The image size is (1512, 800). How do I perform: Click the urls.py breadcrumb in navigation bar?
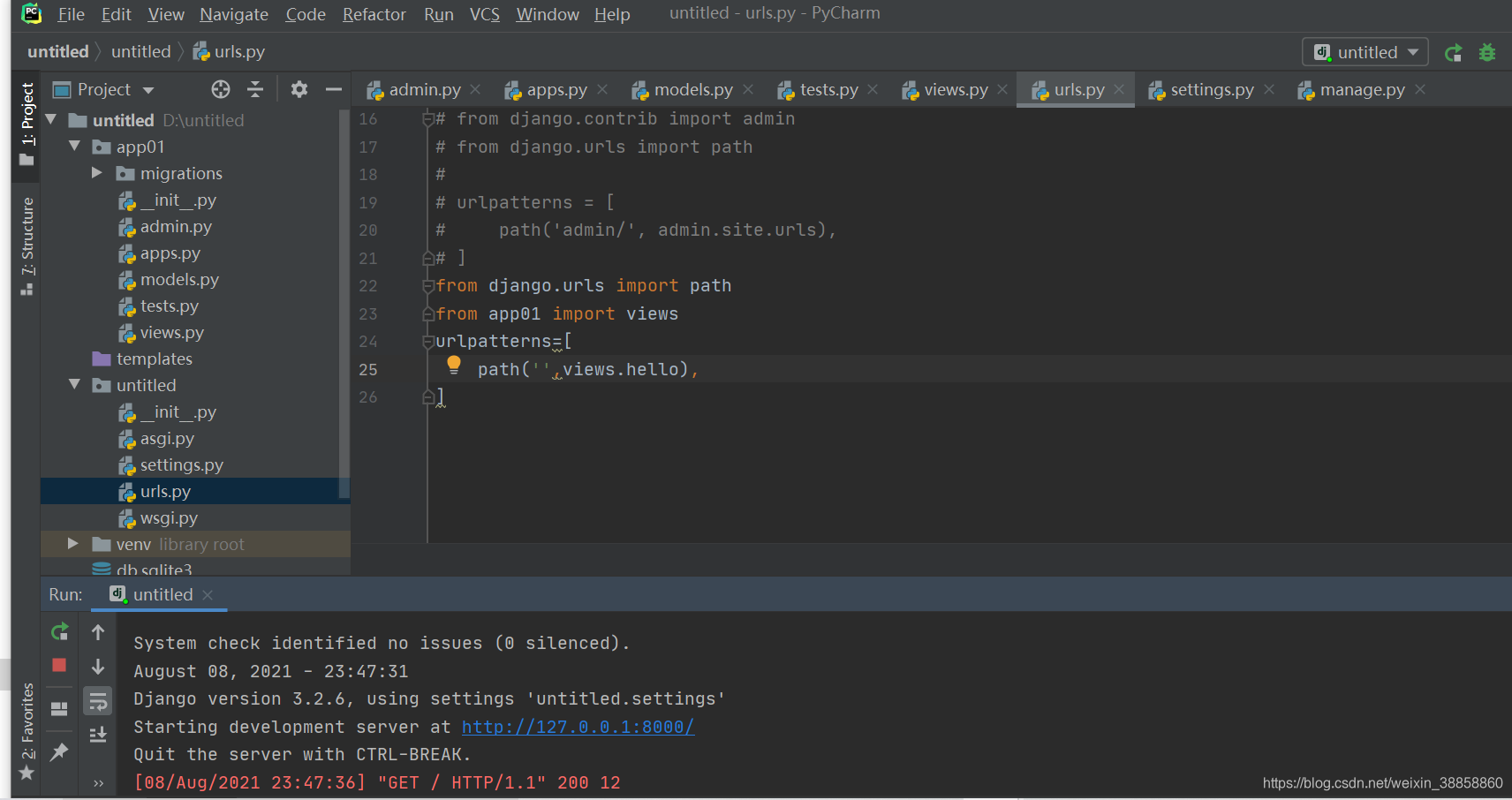pyautogui.click(x=229, y=51)
